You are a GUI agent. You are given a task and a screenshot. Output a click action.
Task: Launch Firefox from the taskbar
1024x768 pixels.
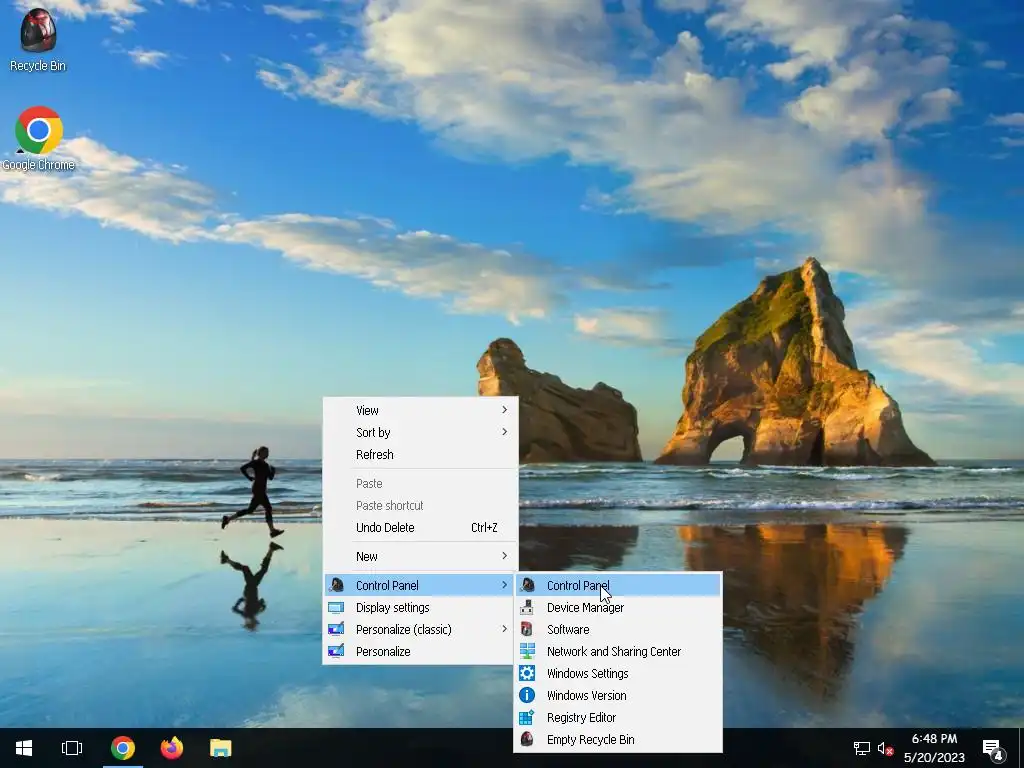click(x=172, y=748)
